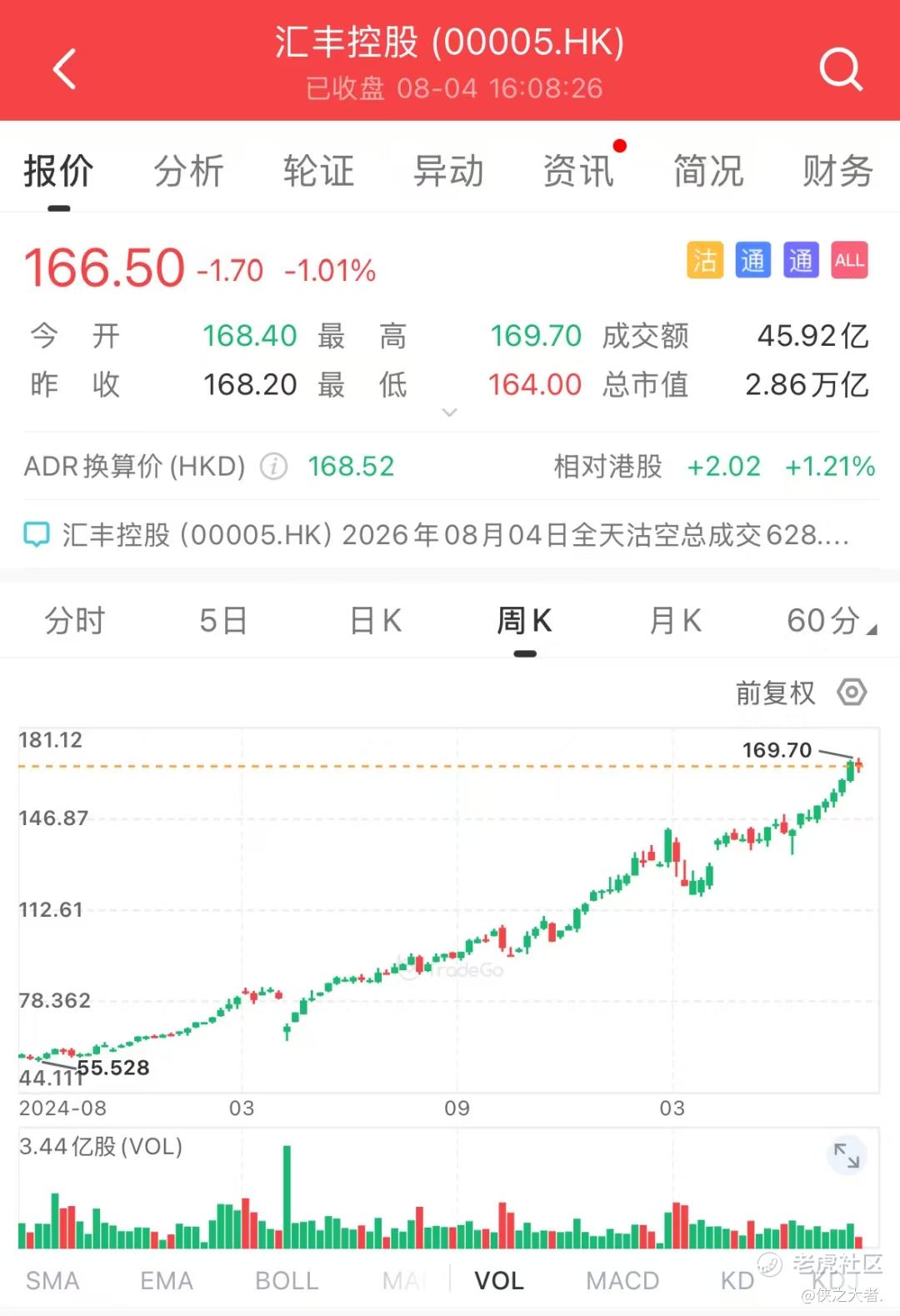Viewport: 900px width, 1316px height.
Task: Tap the news message bubble icon
Action: (37, 535)
